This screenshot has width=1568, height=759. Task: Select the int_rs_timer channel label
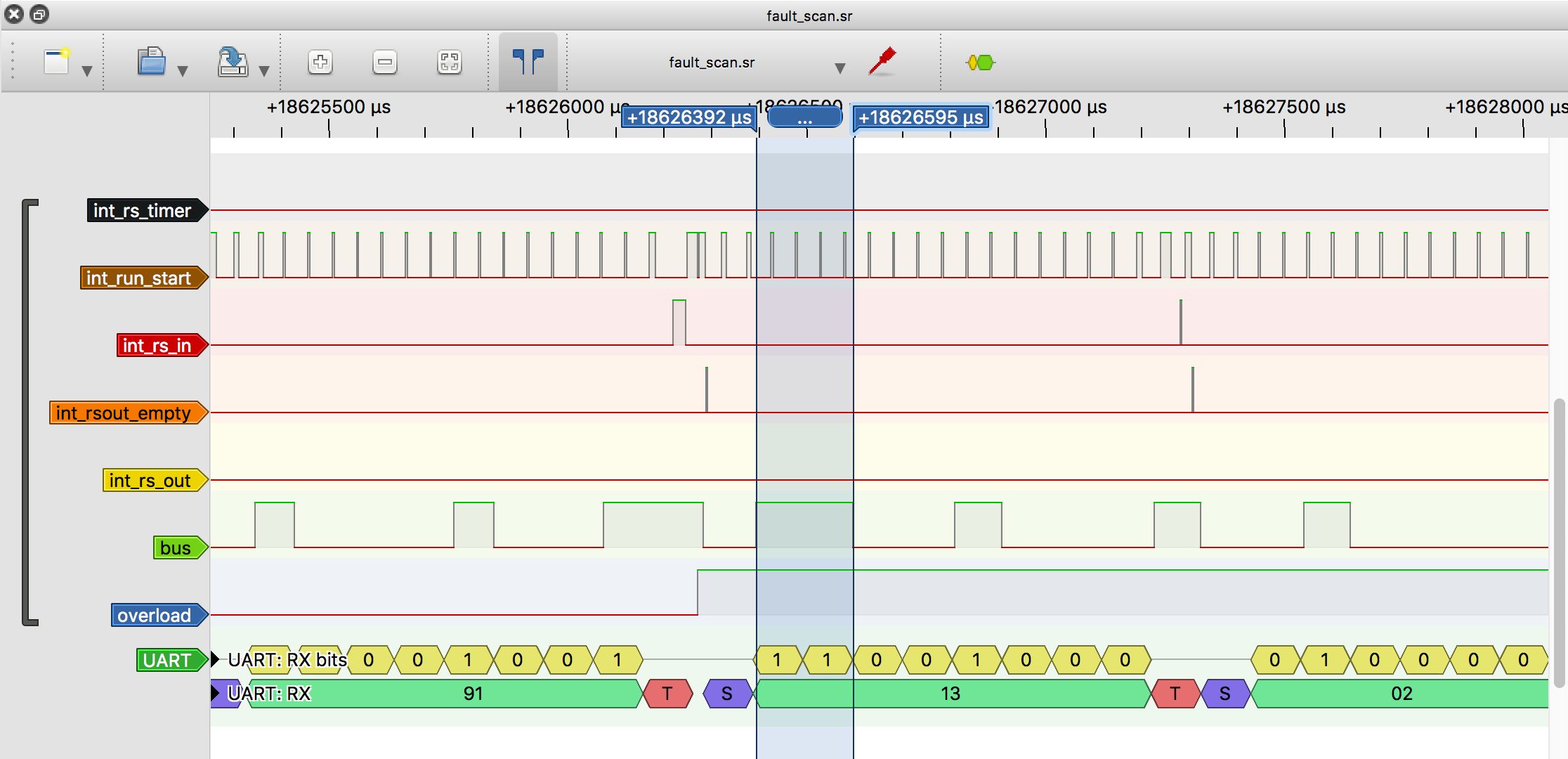[143, 211]
